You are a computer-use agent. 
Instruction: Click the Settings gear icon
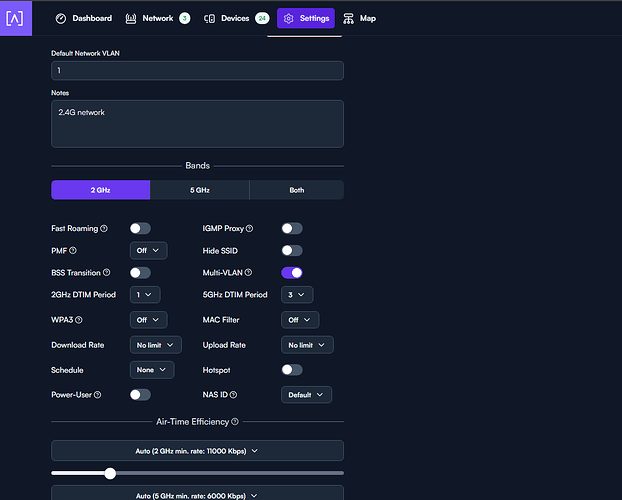[289, 18]
